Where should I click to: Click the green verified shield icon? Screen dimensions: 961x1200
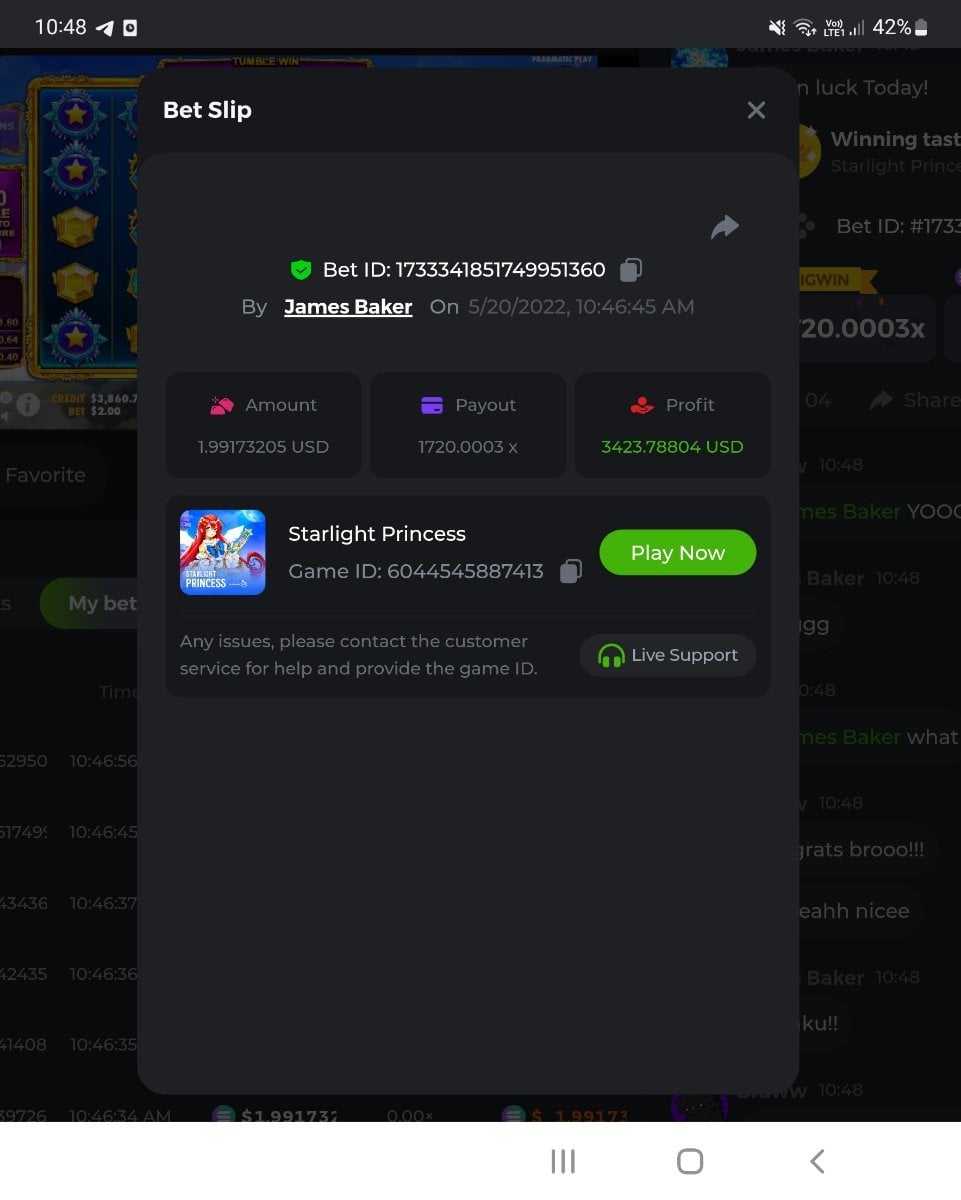301,269
